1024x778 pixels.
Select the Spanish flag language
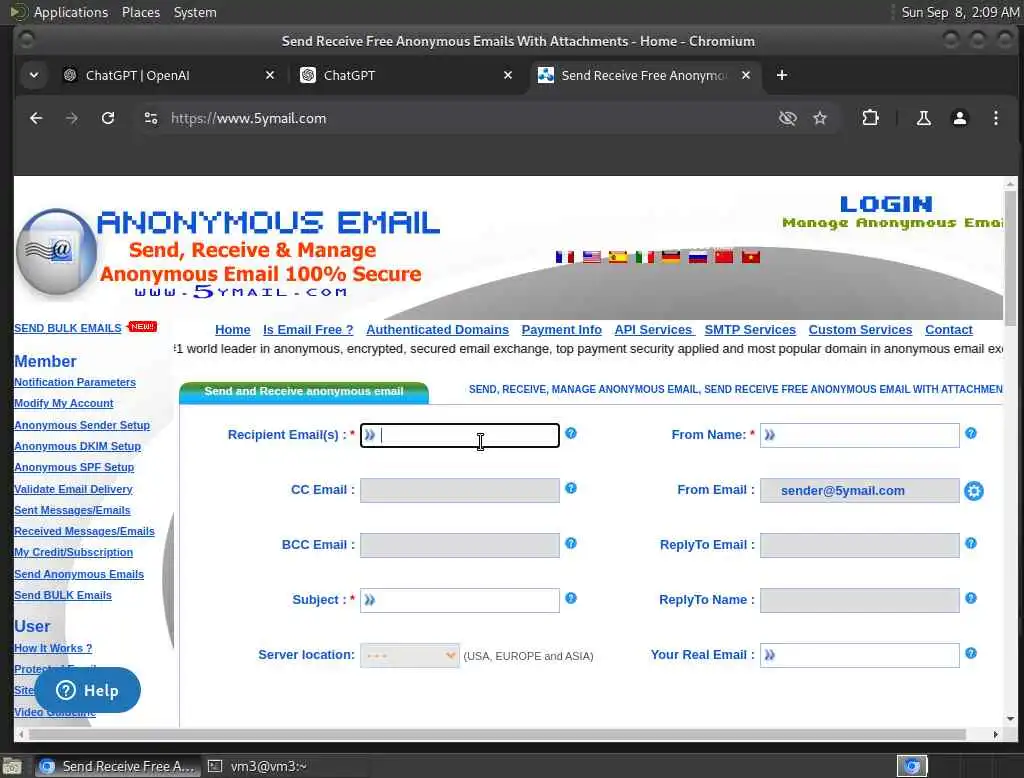coord(618,257)
